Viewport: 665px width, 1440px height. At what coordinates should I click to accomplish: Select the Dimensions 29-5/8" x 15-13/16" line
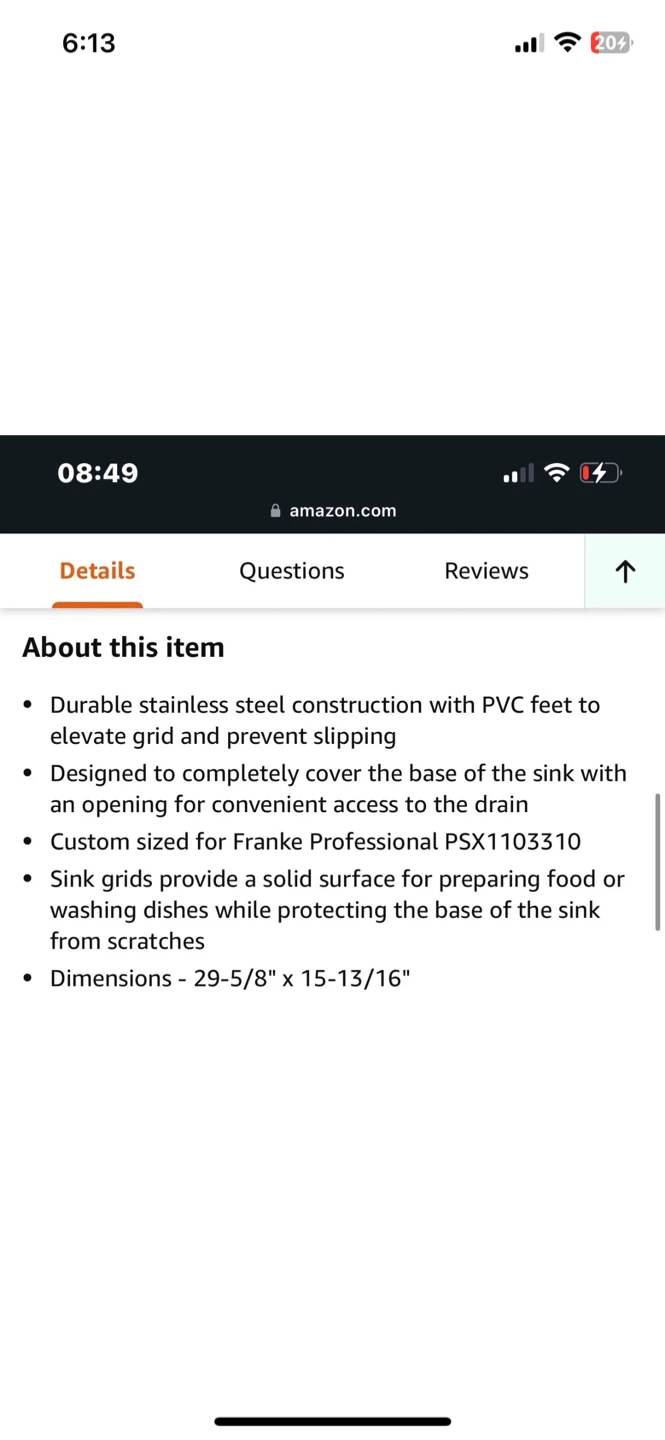[x=230, y=979]
